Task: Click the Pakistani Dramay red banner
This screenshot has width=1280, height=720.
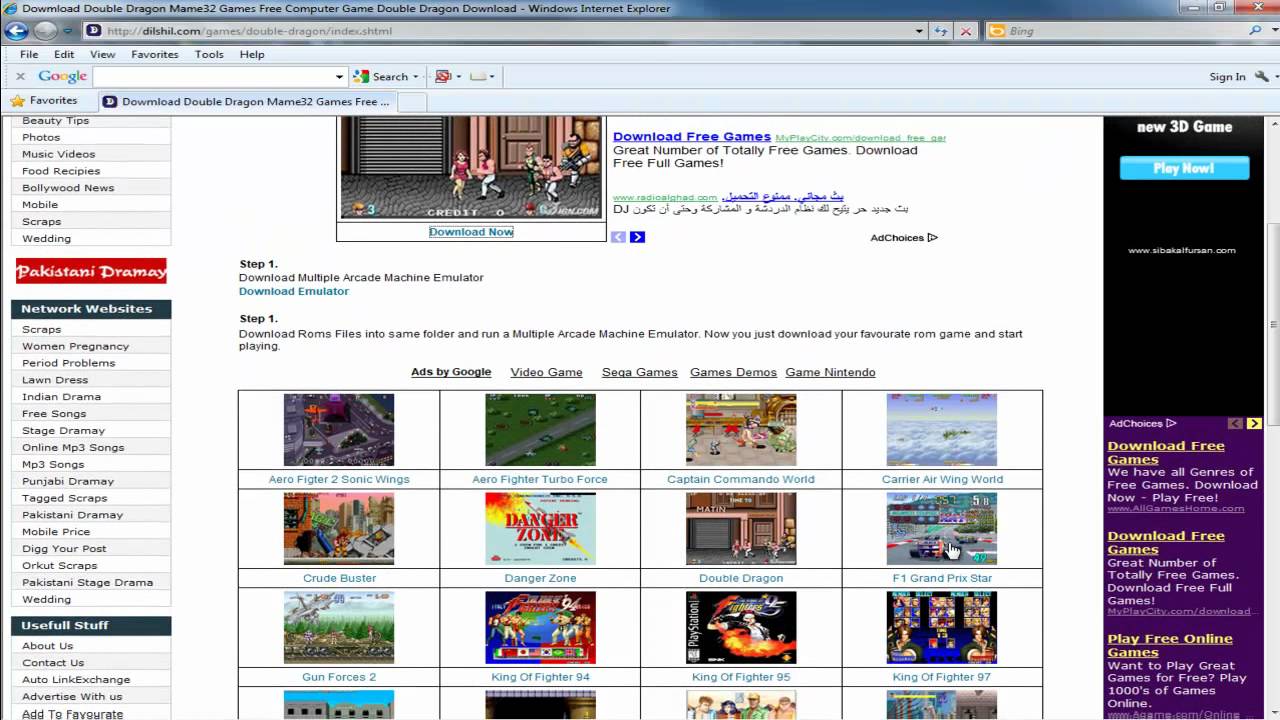Action: pos(91,271)
